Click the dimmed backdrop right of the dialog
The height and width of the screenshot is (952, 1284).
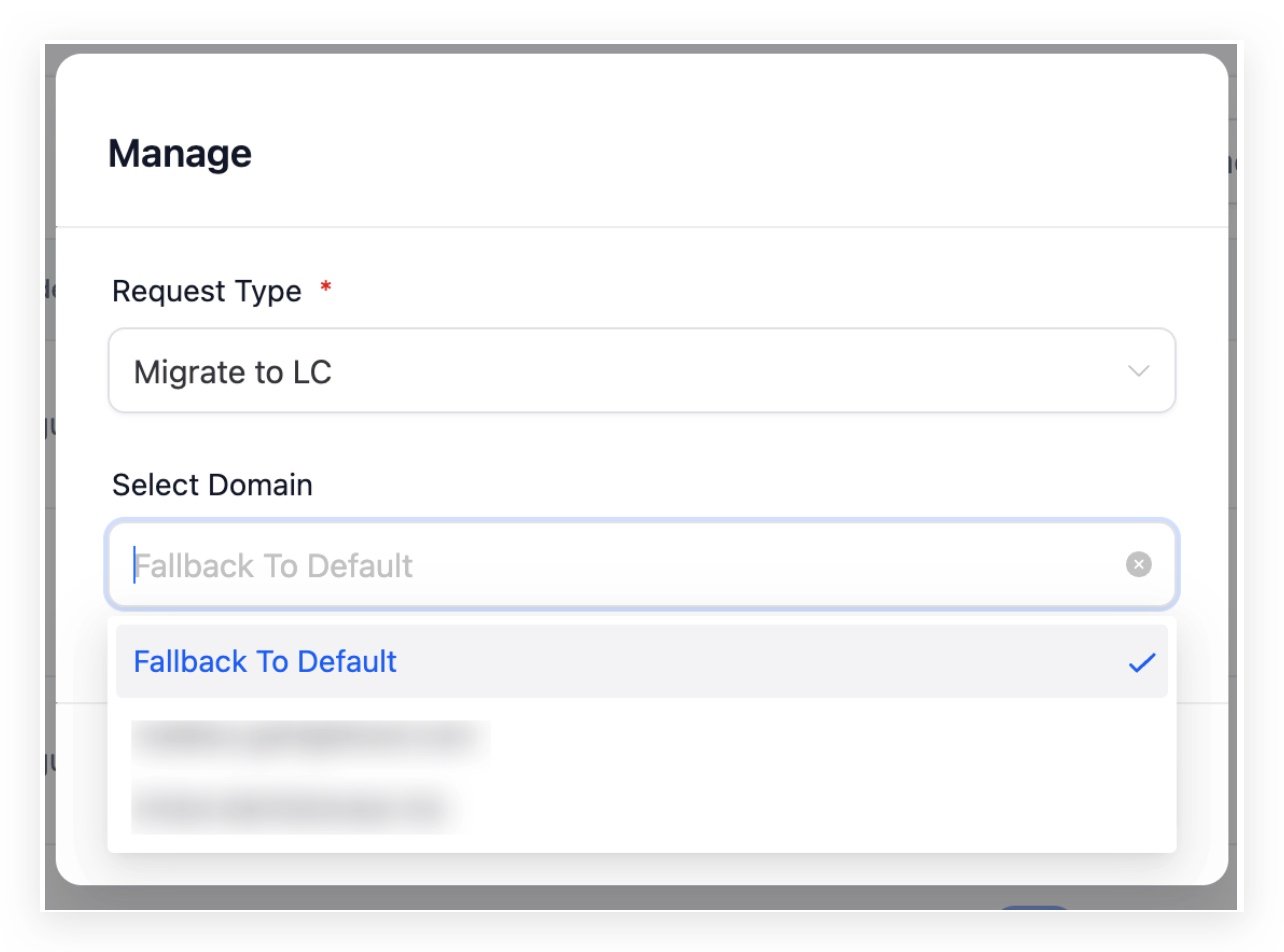(1233, 500)
